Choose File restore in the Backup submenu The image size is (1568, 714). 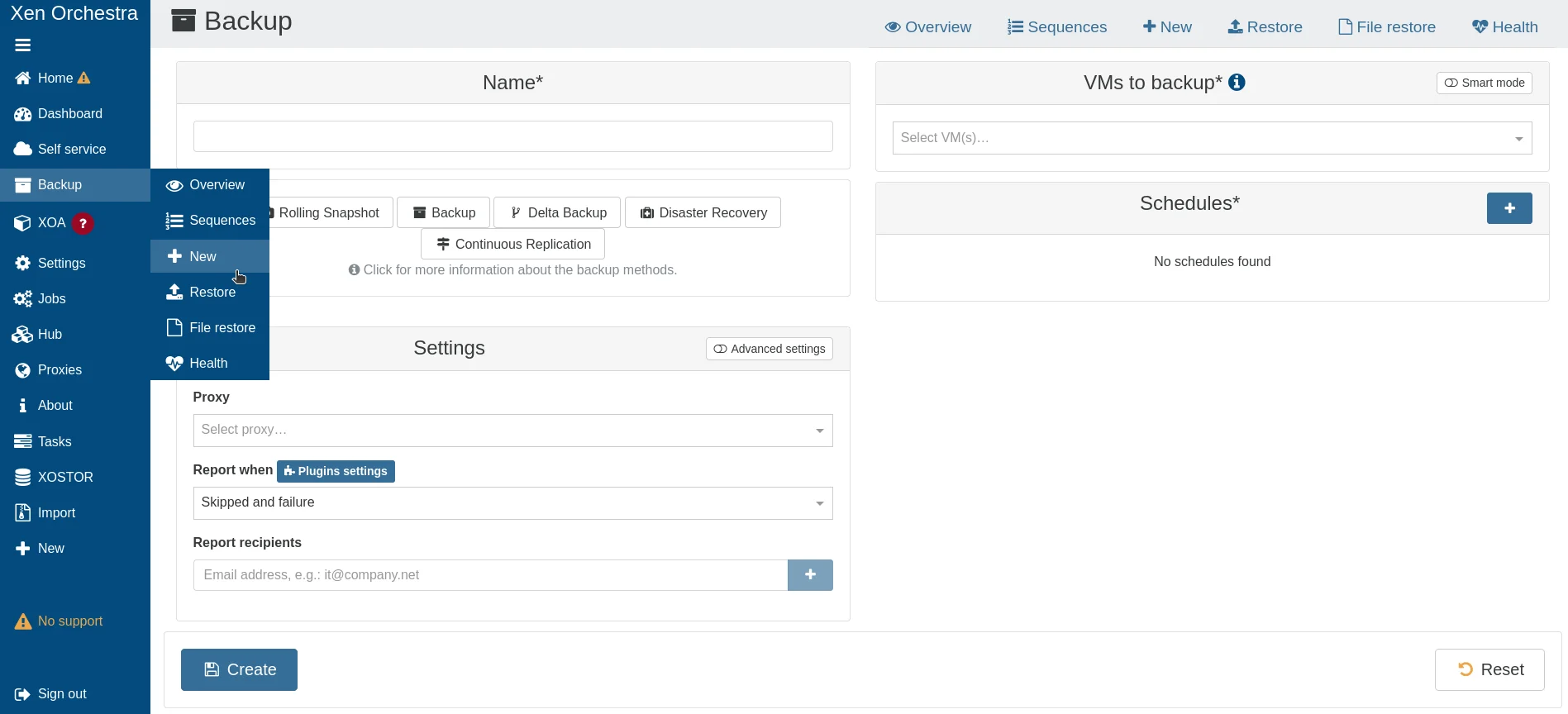[x=210, y=328]
